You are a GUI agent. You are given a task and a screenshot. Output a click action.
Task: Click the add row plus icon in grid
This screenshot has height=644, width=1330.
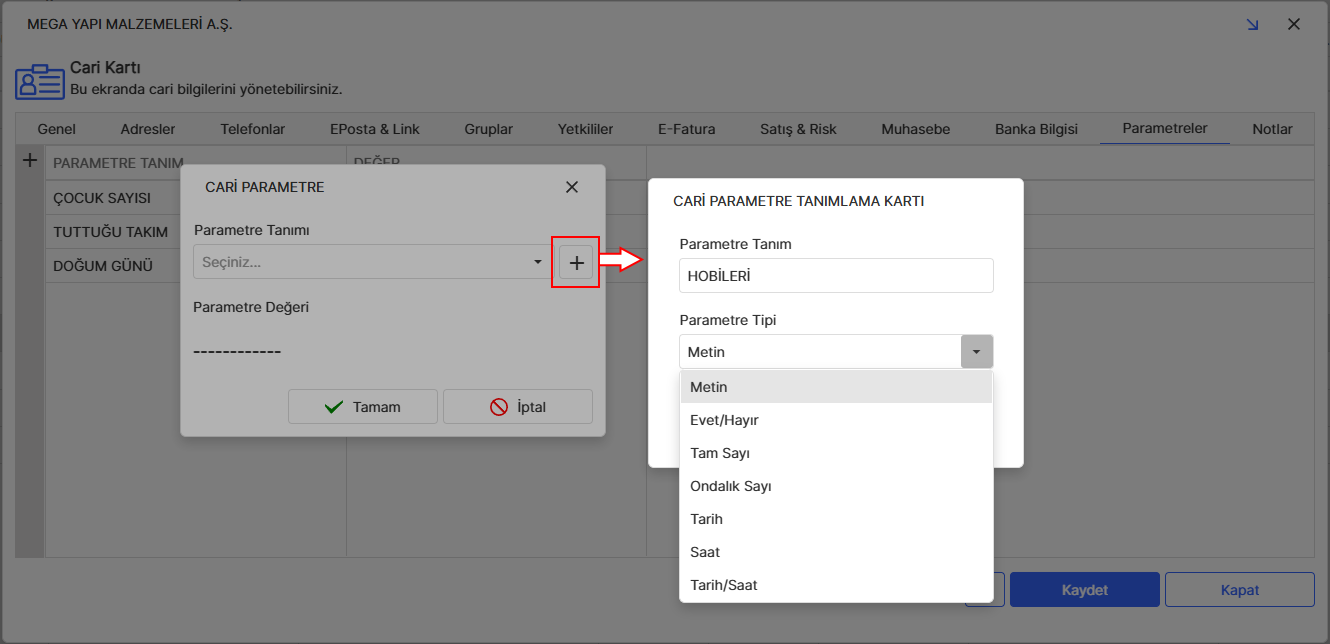pos(30,161)
